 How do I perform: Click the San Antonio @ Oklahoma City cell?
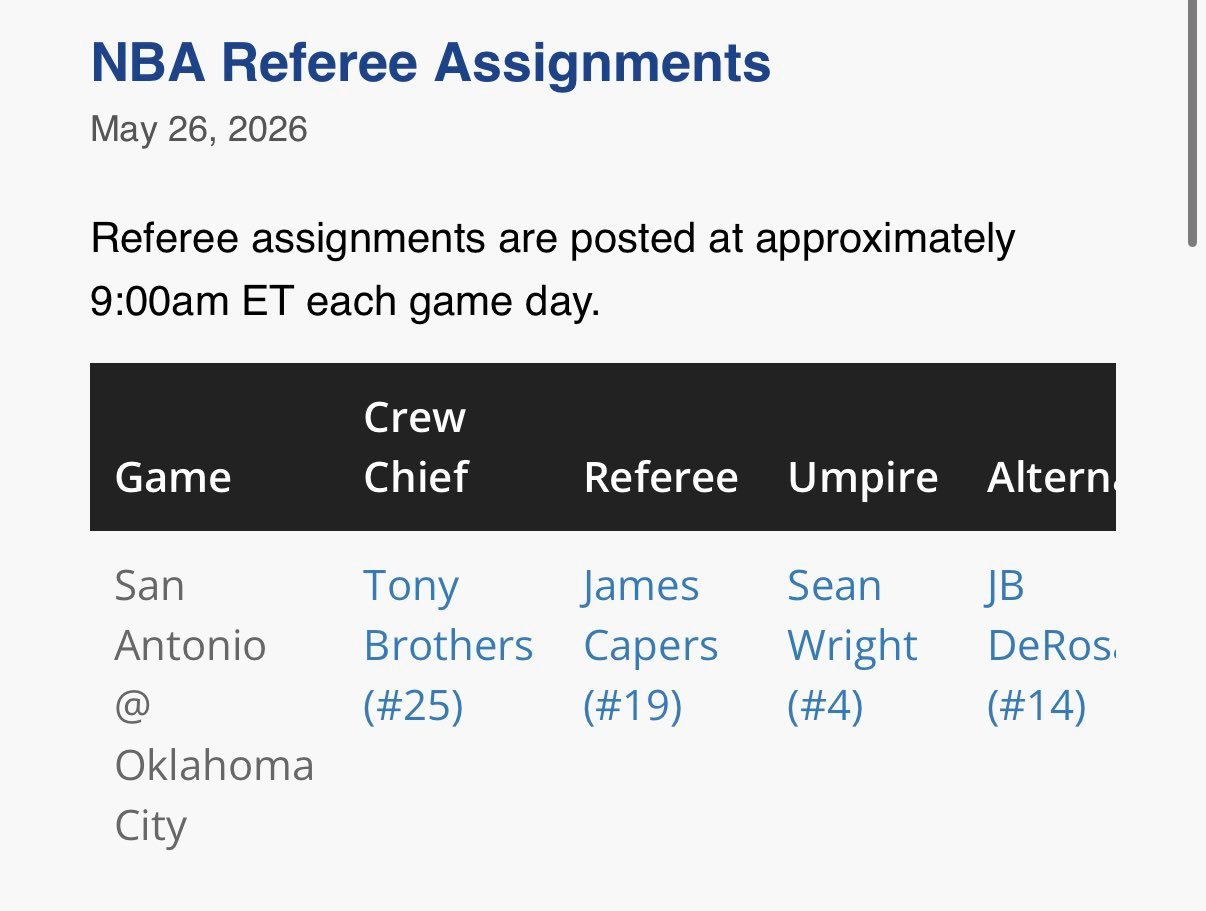pyautogui.click(x=214, y=706)
